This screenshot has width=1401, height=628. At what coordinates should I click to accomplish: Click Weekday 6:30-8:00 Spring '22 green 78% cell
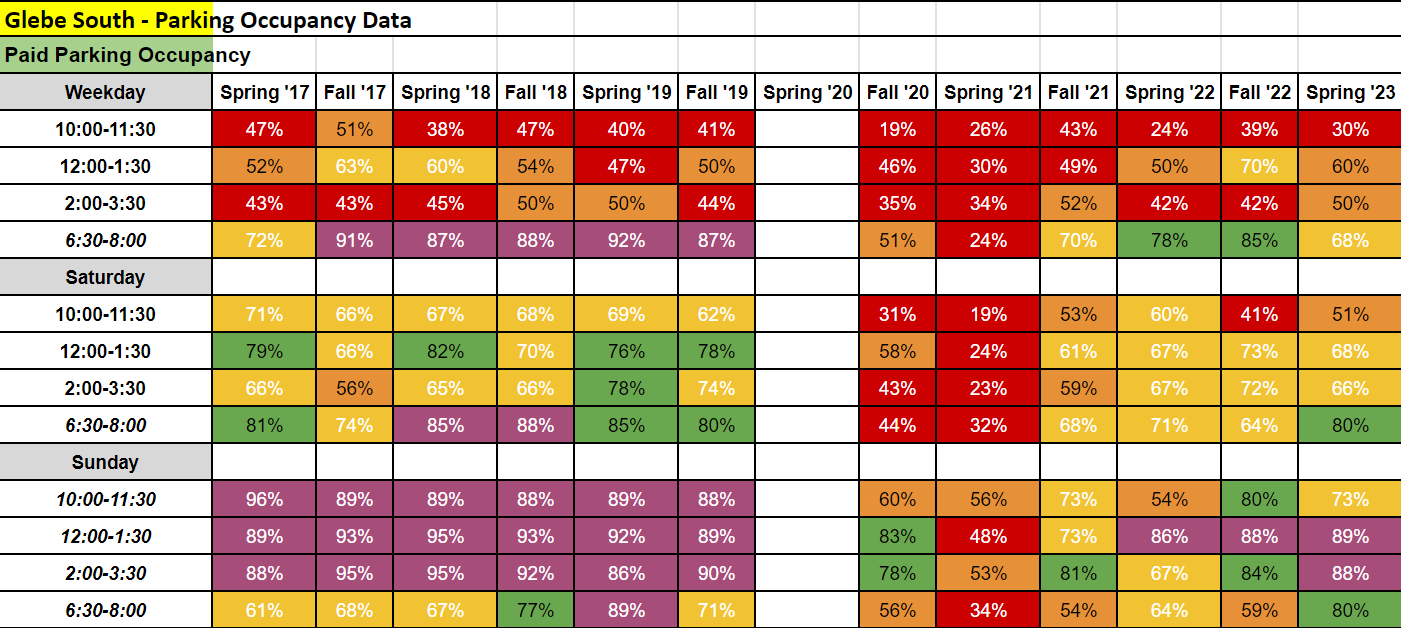pyautogui.click(x=1169, y=240)
